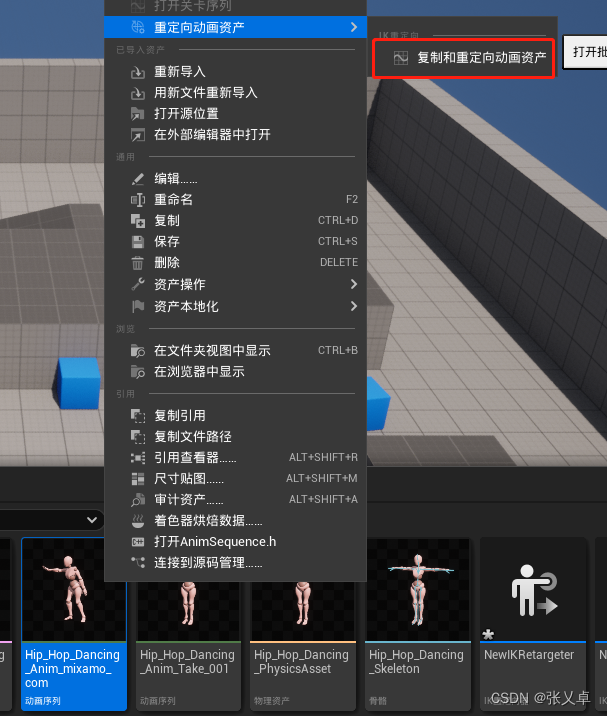Viewport: 607px width, 716px height.
Task: Click the copy icon beside 复制引用
Action: (x=138, y=416)
